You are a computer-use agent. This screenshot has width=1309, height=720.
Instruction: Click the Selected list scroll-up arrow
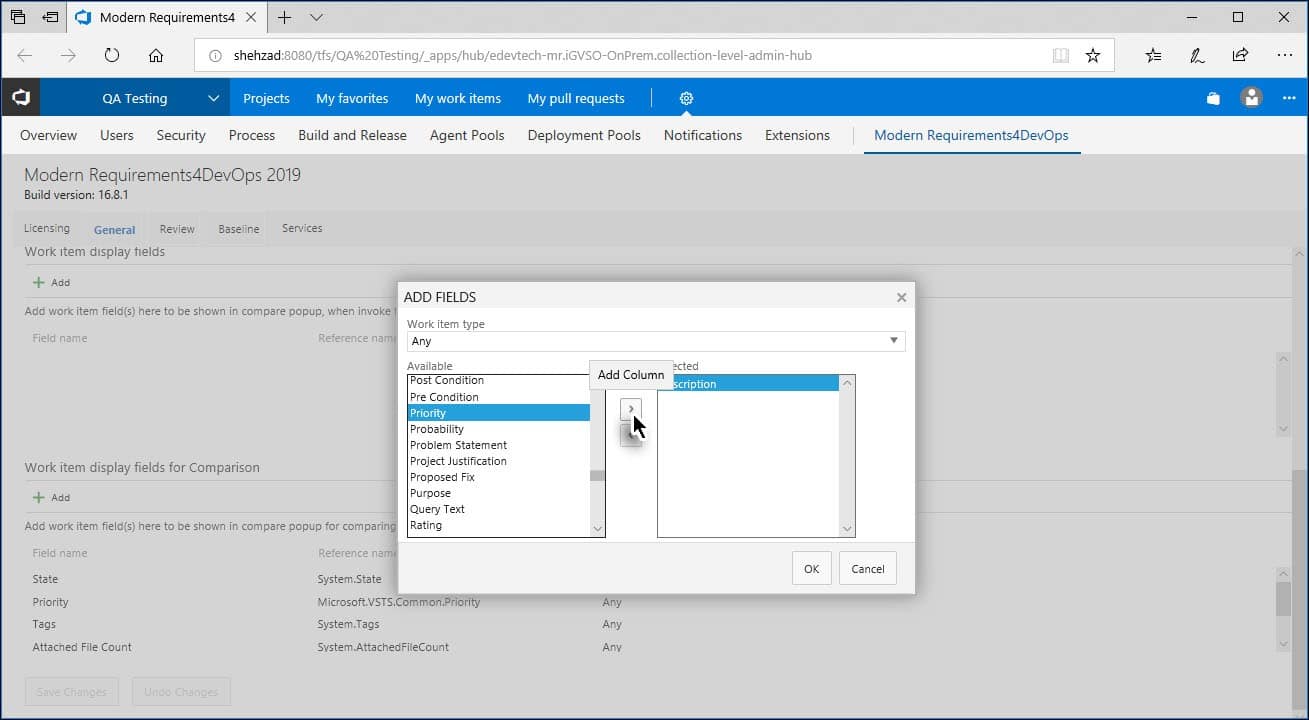pos(847,382)
